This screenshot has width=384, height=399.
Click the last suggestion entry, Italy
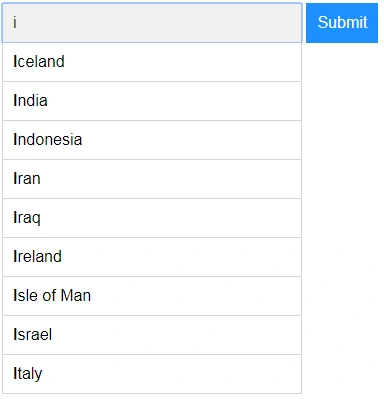(152, 374)
